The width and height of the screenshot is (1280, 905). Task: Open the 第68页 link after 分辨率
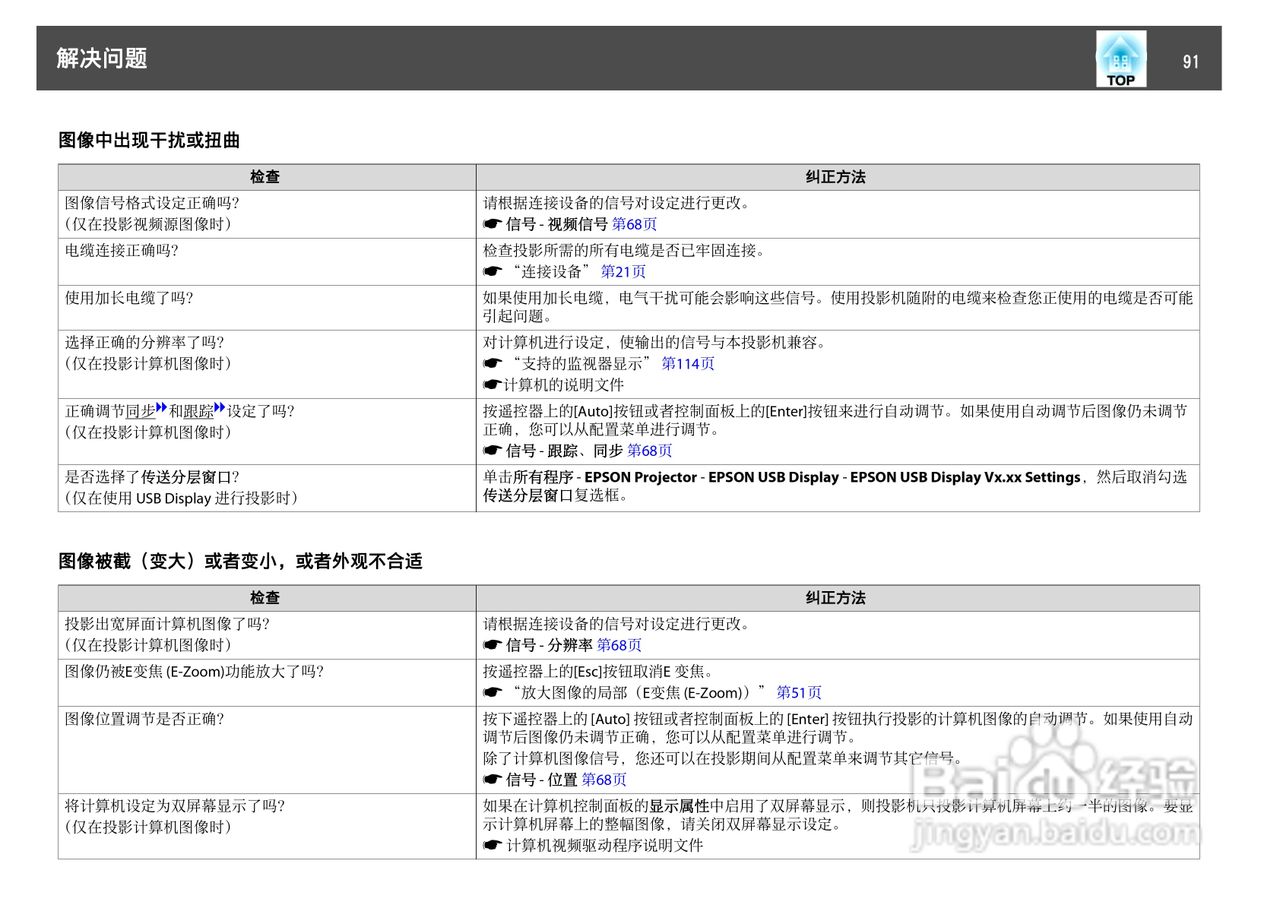[619, 645]
